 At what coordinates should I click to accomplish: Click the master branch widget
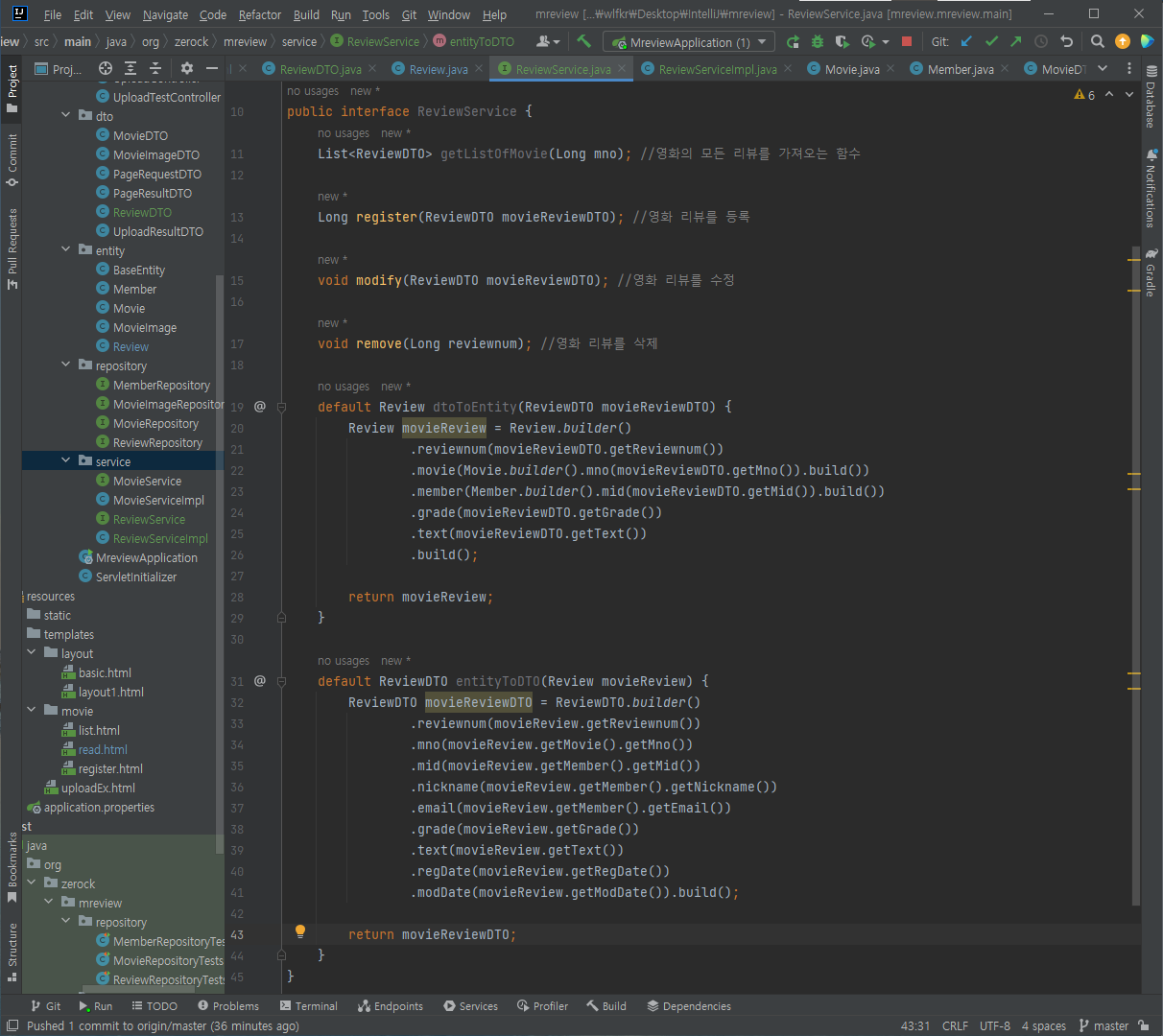pos(1104,1025)
